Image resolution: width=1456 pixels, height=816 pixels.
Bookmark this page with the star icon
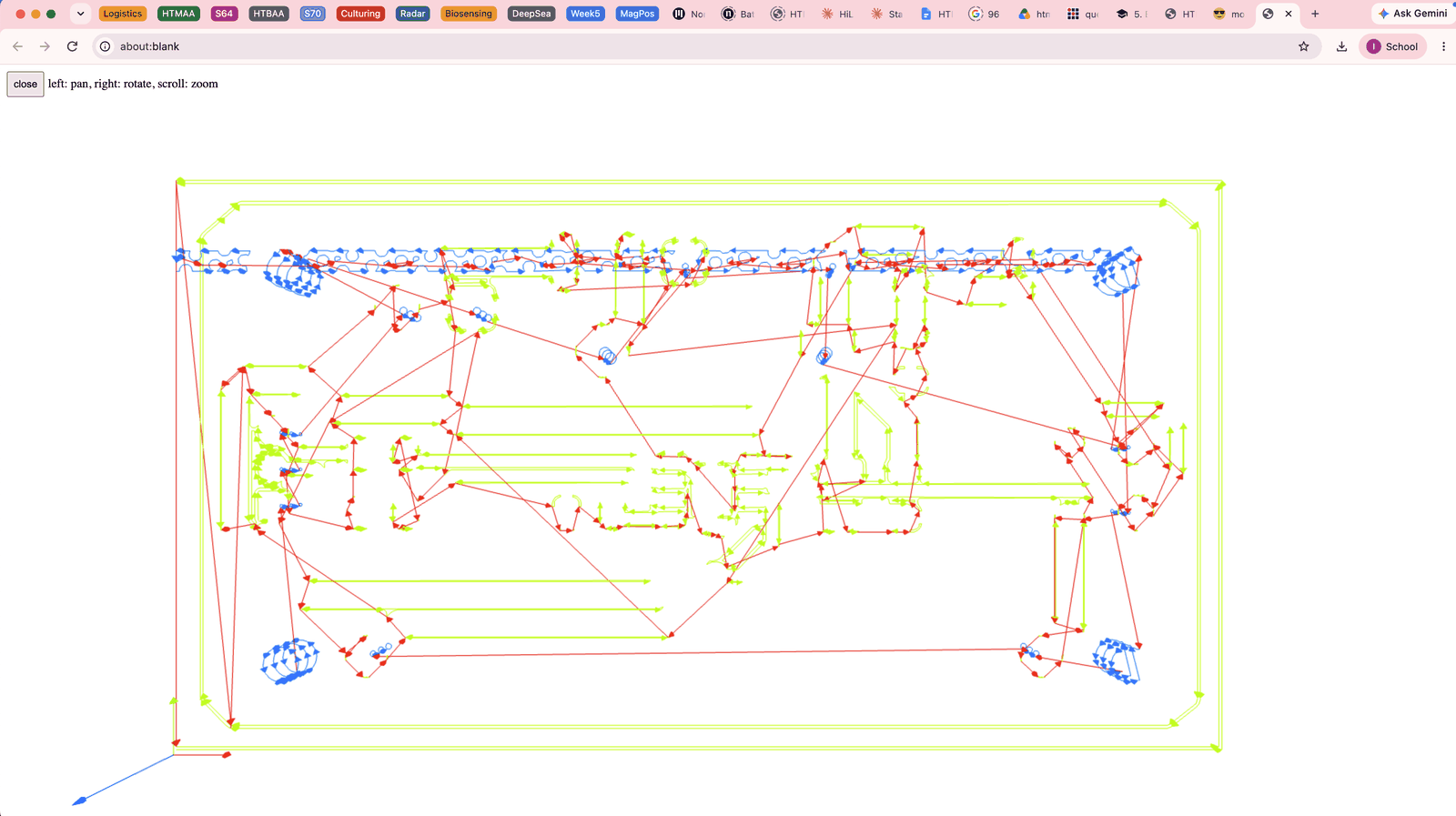[1303, 46]
